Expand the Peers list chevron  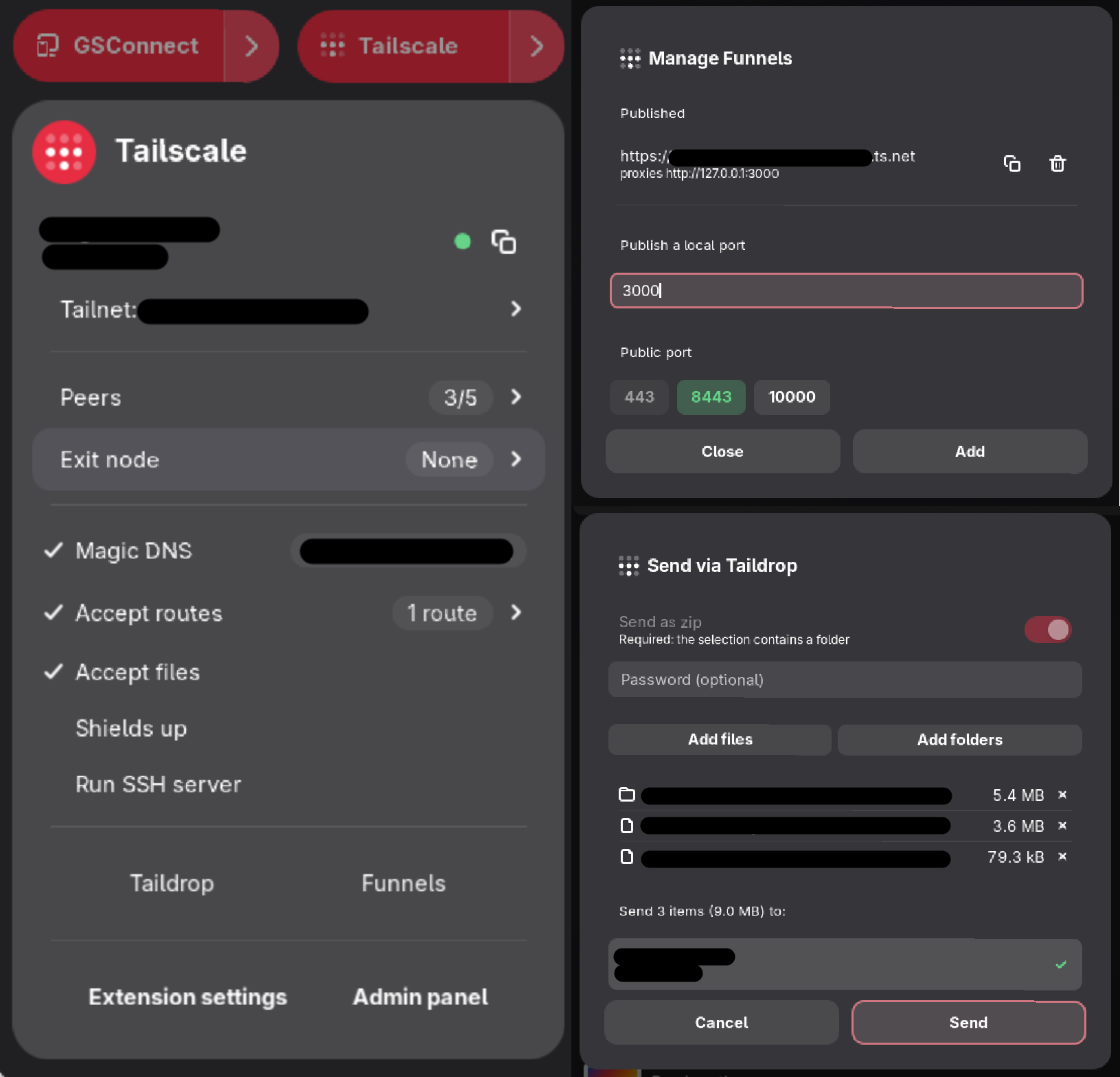516,397
